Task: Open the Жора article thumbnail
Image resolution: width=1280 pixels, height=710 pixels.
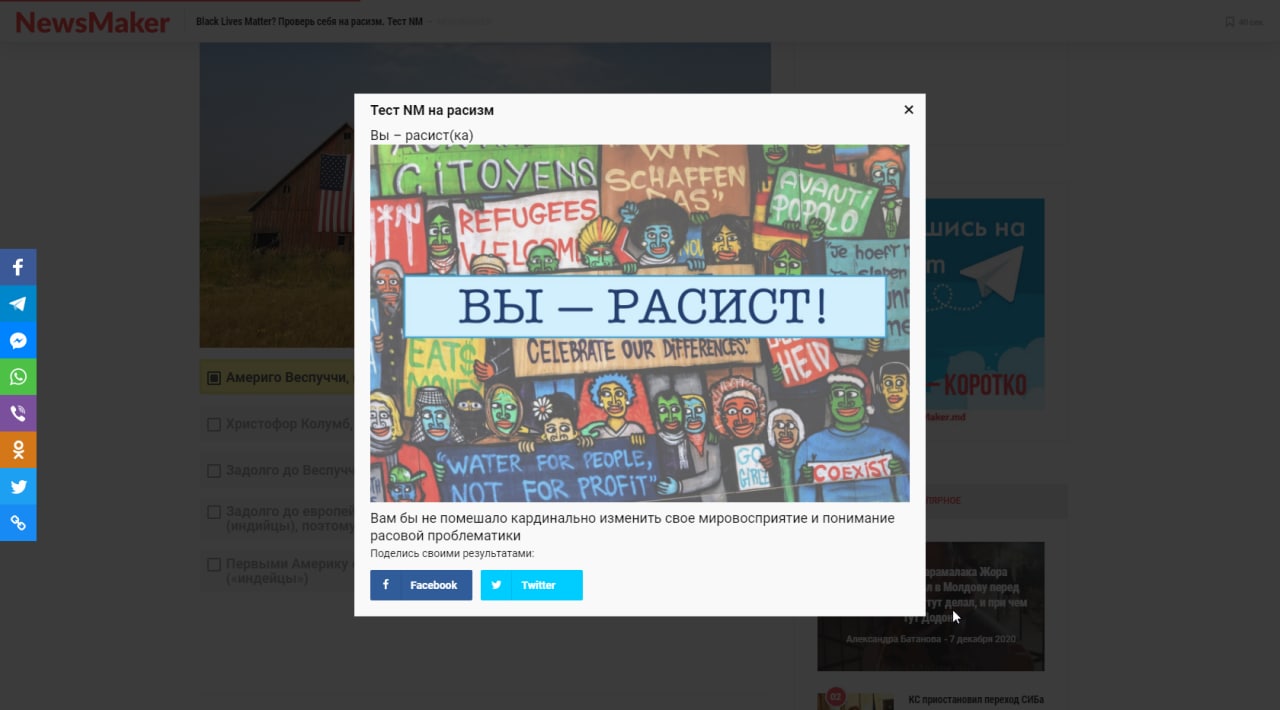Action: point(931,606)
